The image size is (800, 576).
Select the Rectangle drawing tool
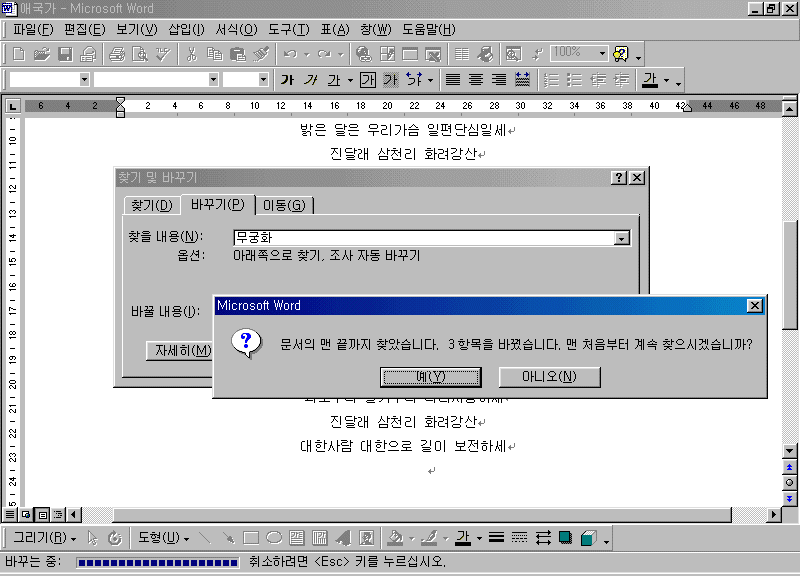251,538
